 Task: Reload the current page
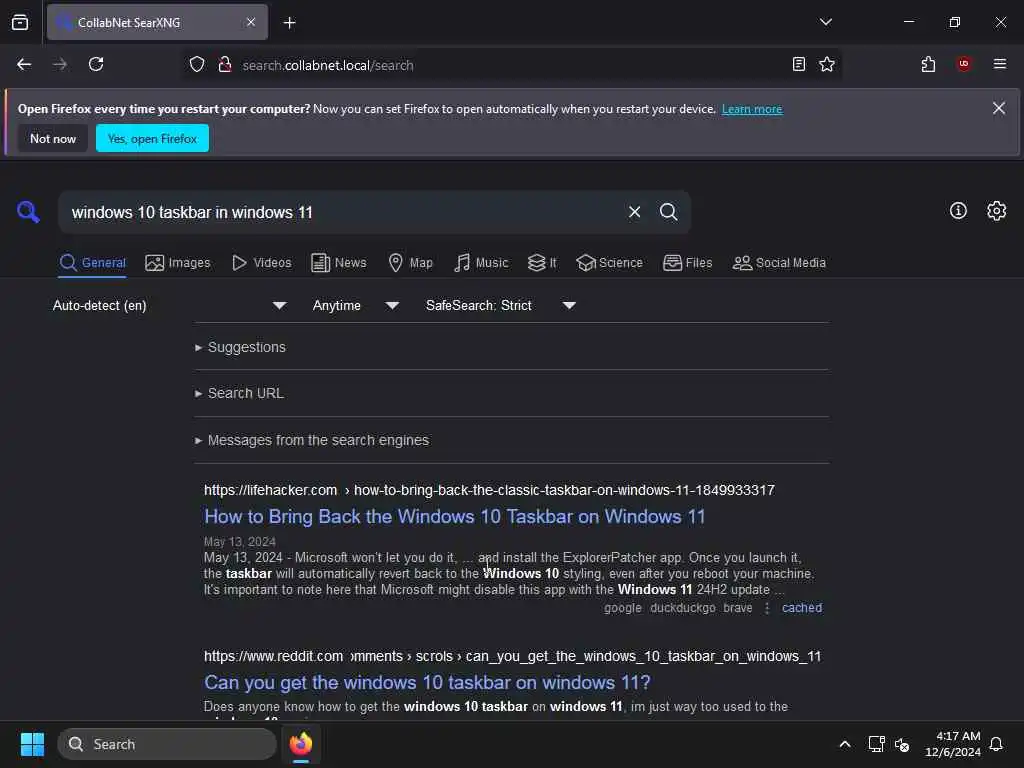96,64
